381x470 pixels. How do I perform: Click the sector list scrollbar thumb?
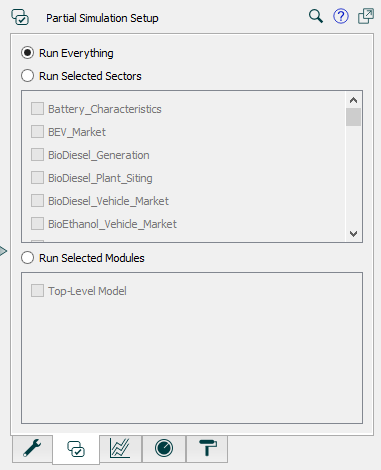pos(353,117)
